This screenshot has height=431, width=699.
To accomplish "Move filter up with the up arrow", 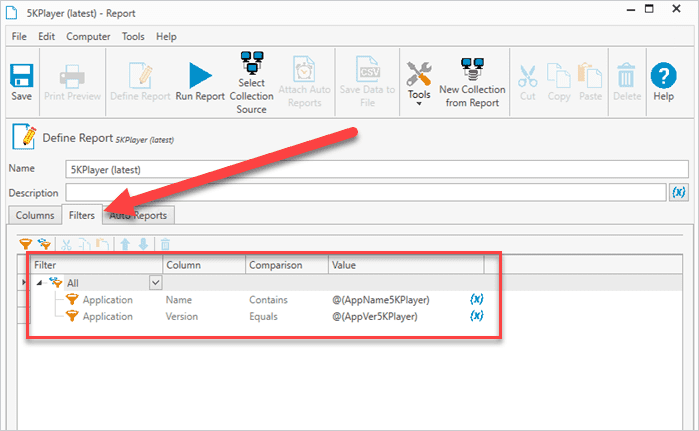I will (x=125, y=244).
